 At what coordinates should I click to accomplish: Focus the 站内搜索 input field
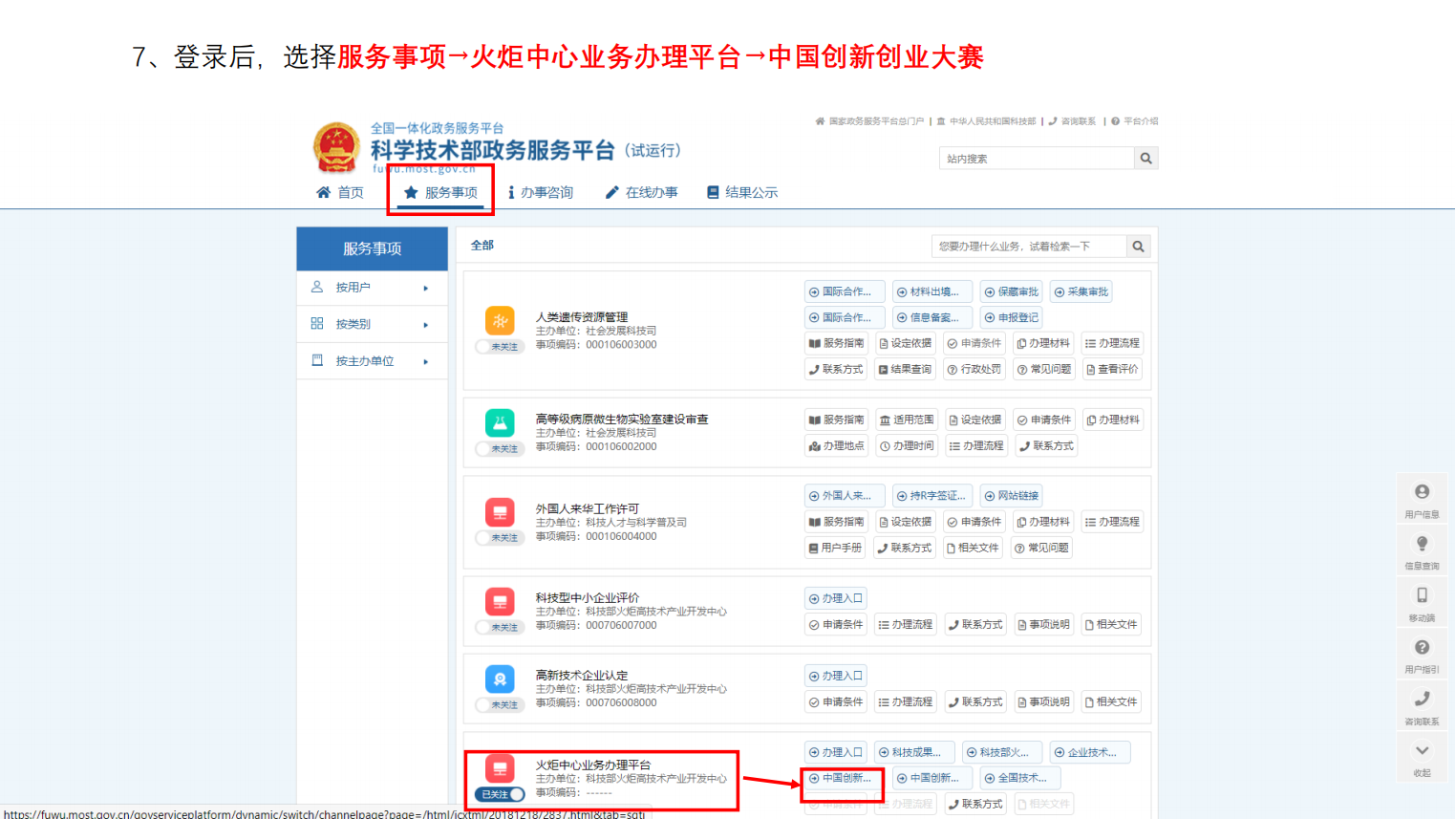pos(1037,159)
